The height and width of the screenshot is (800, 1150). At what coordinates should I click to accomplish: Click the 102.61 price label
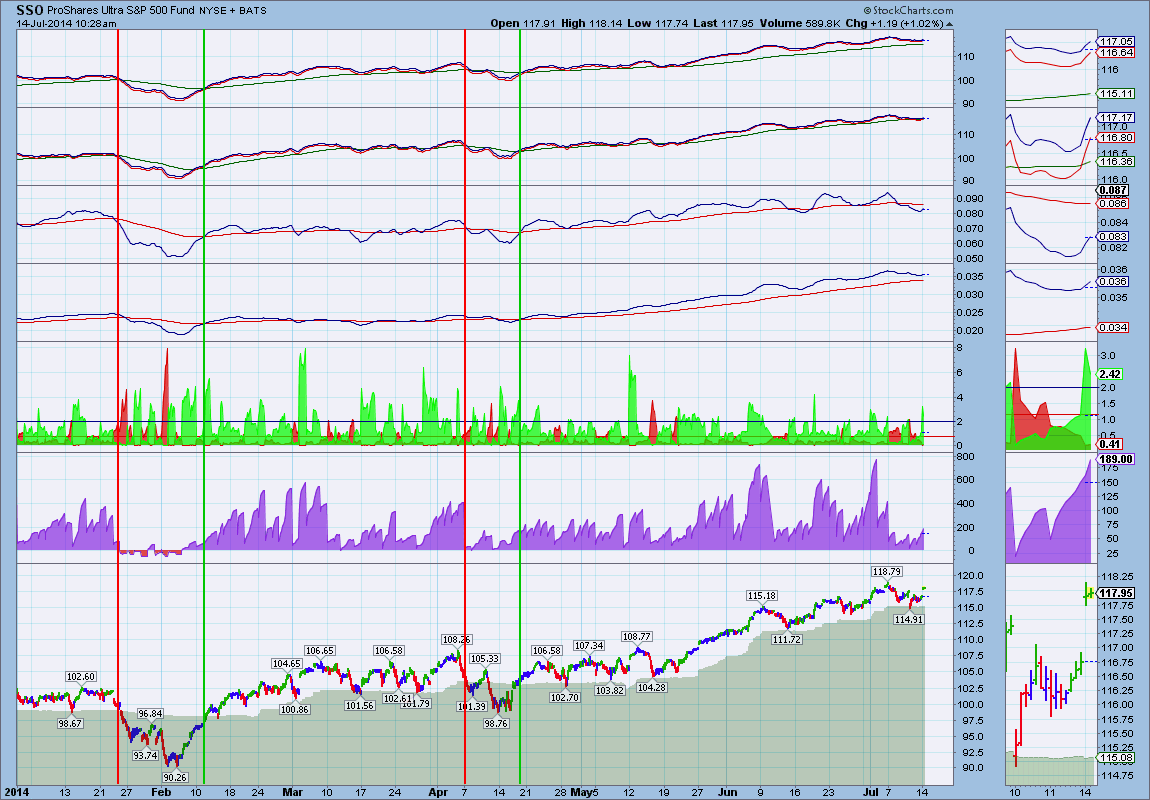pyautogui.click(x=398, y=698)
